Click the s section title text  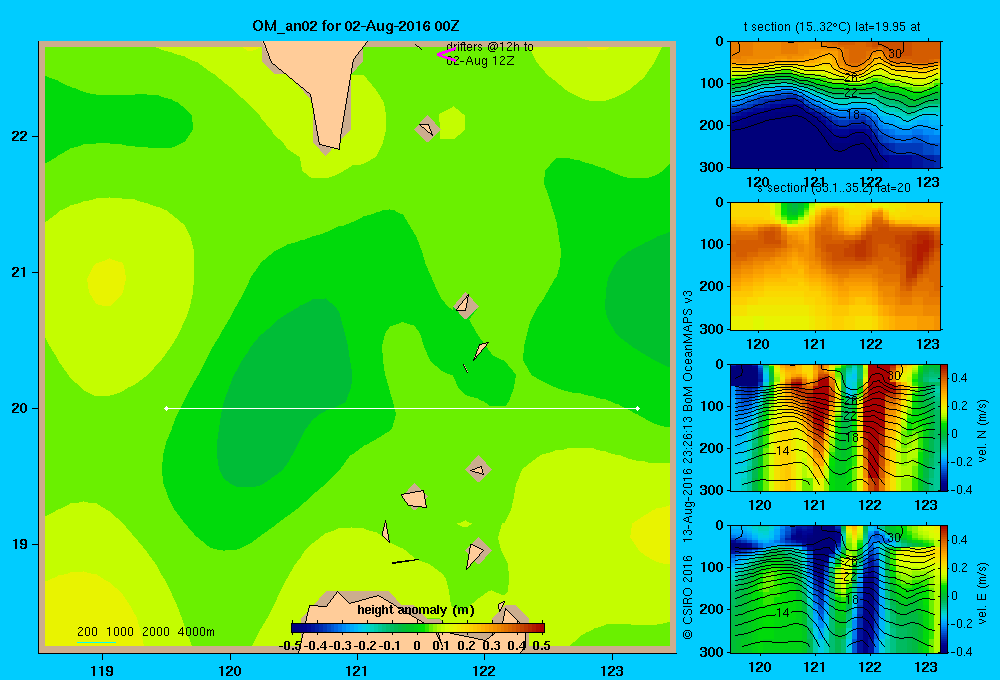pyautogui.click(x=834, y=188)
